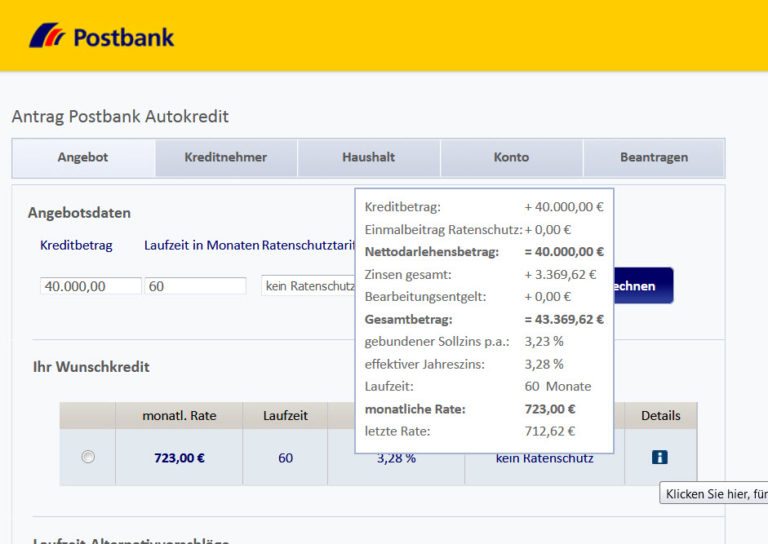Click the kein Ratenschutz table cell

[x=545, y=459]
